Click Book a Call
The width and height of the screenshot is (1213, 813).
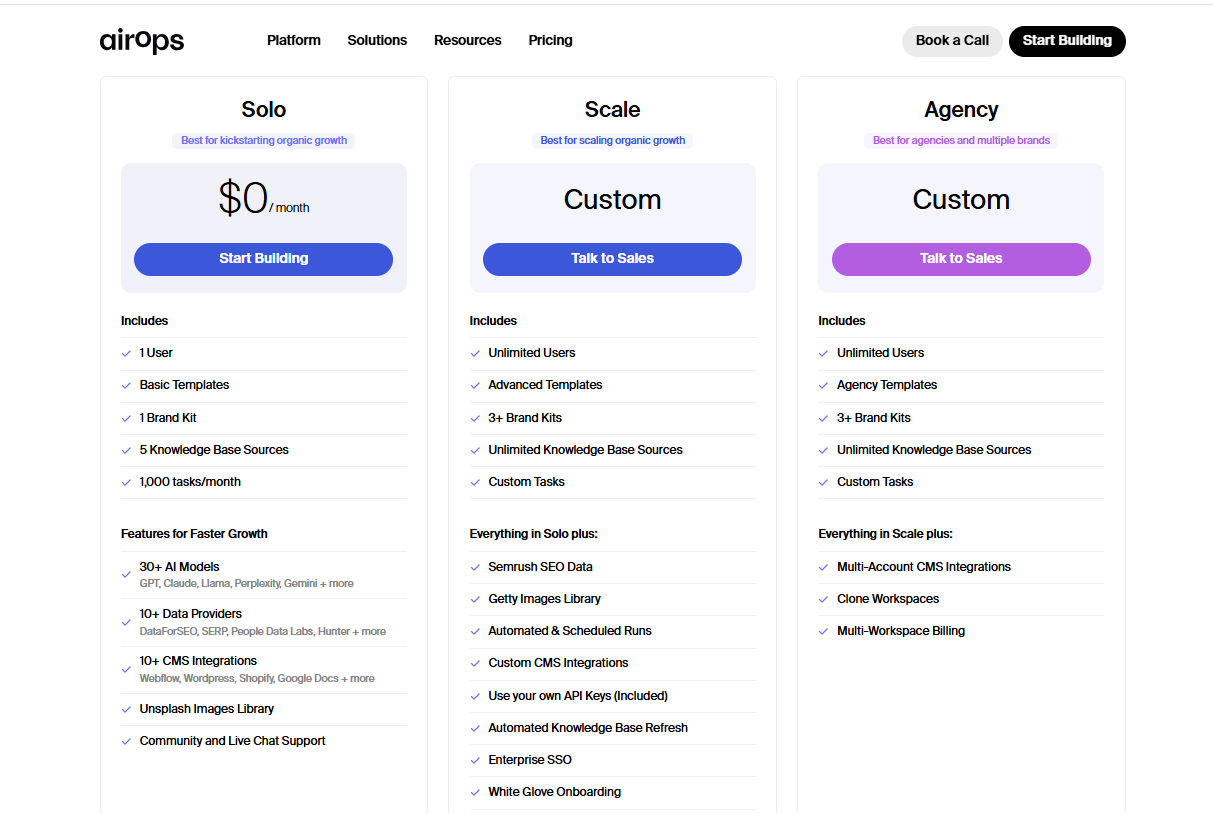pos(951,41)
